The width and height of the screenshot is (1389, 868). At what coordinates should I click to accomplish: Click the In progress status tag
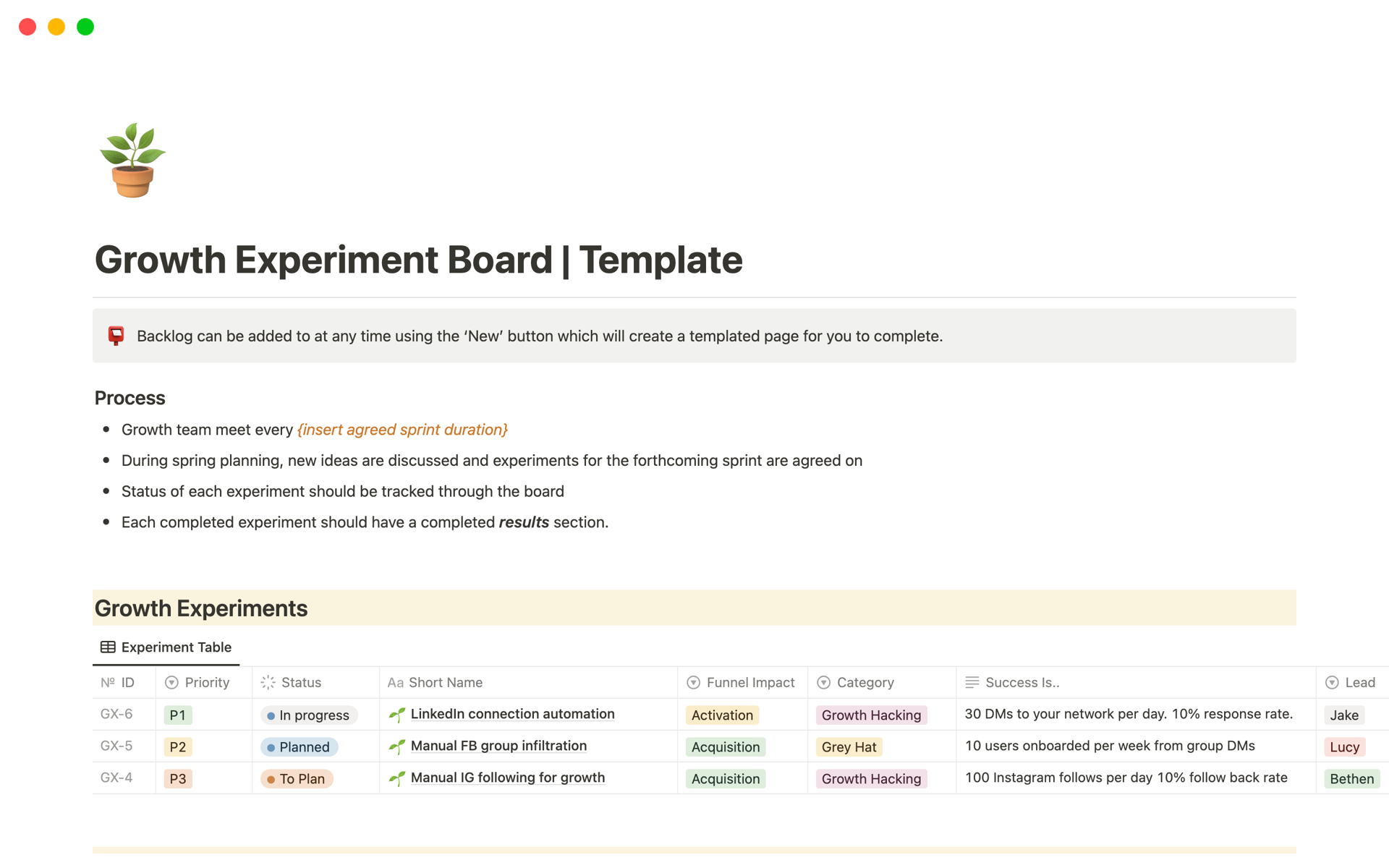tap(309, 715)
